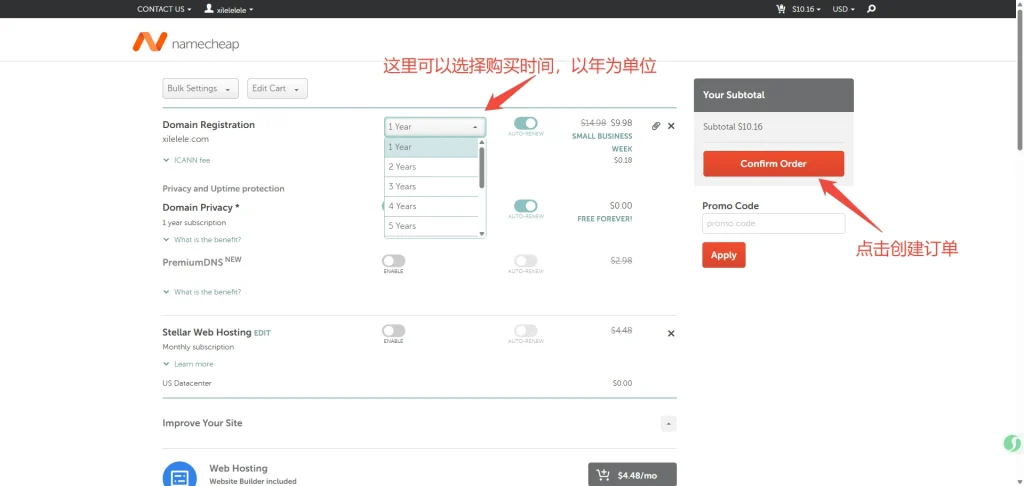Click the FREE FOREVER! label

coord(605,219)
